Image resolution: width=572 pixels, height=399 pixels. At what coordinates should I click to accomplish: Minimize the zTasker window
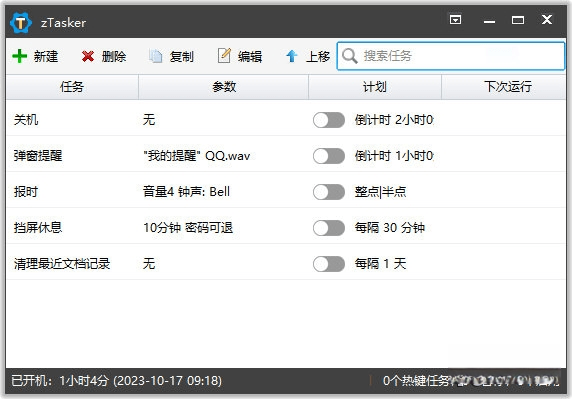point(489,22)
